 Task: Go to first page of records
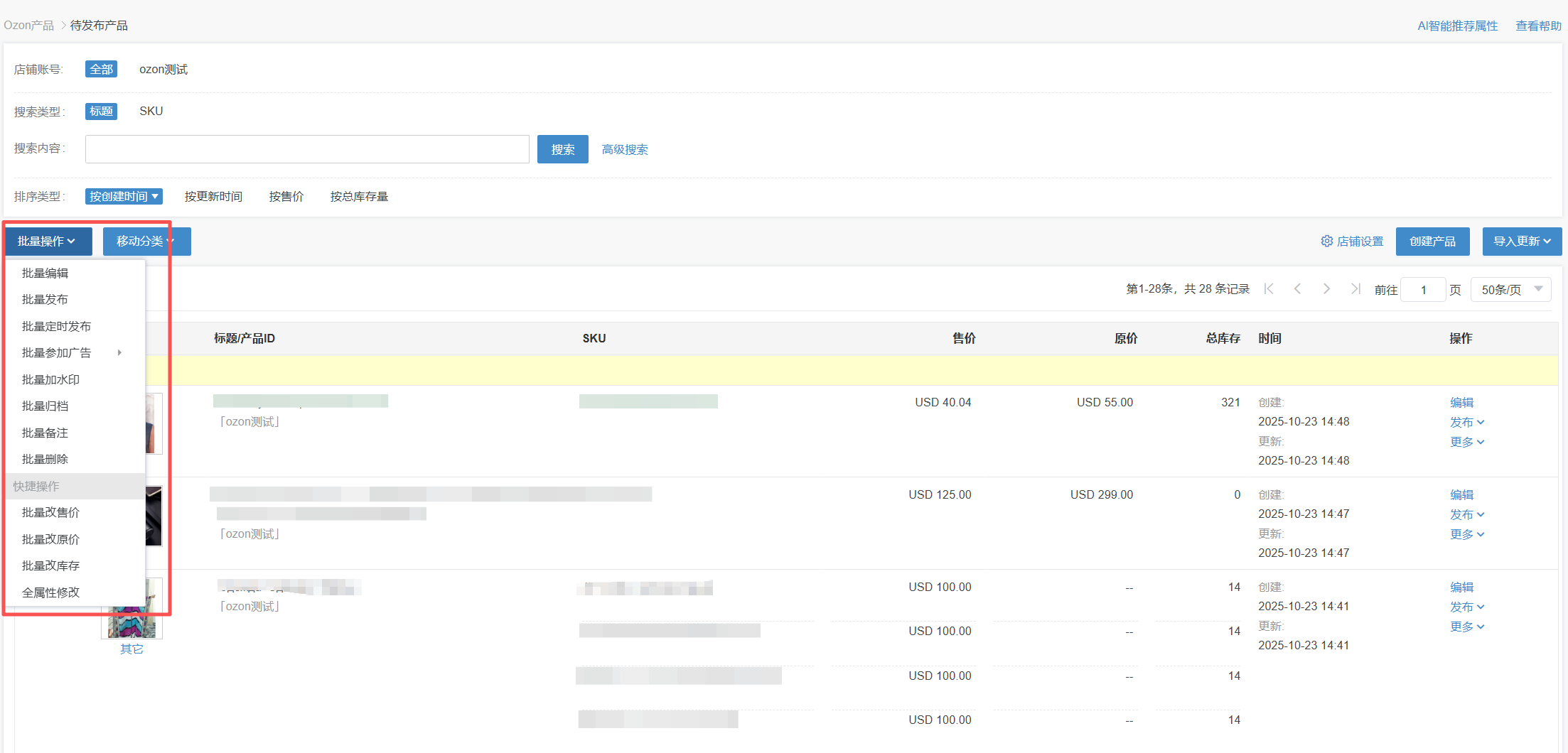click(x=1269, y=289)
